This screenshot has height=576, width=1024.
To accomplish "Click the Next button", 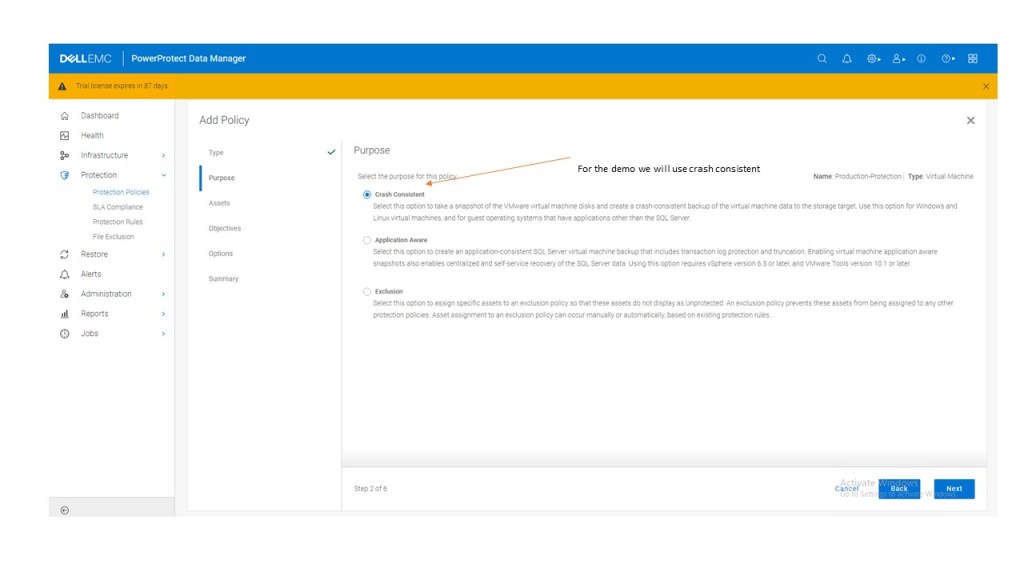I will [x=954, y=489].
